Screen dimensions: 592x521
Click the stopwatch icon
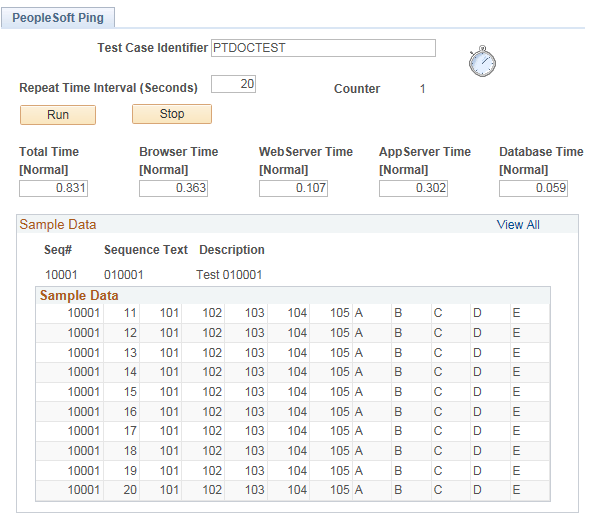pos(482,62)
